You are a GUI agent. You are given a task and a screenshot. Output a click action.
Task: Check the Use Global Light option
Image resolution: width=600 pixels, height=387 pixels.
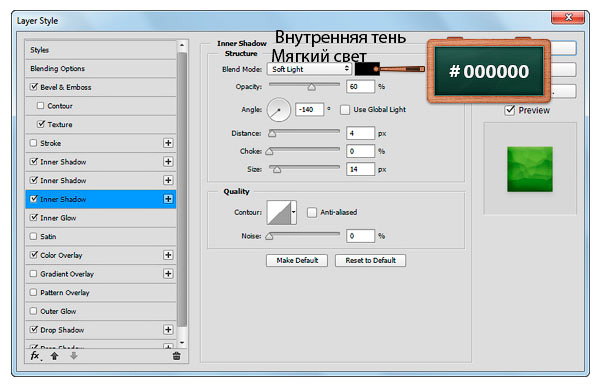point(345,110)
